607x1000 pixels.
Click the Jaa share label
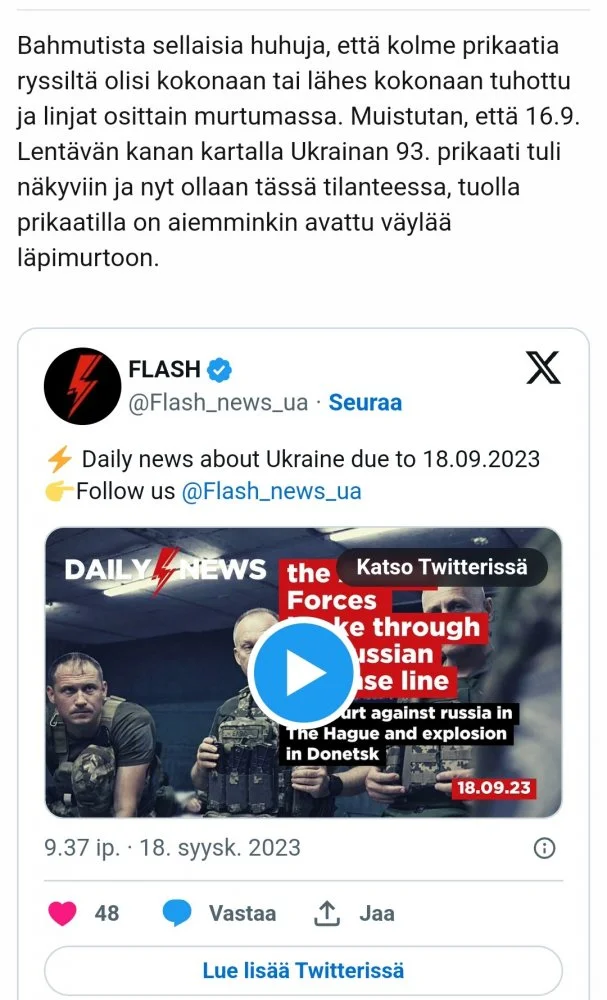pyautogui.click(x=377, y=913)
